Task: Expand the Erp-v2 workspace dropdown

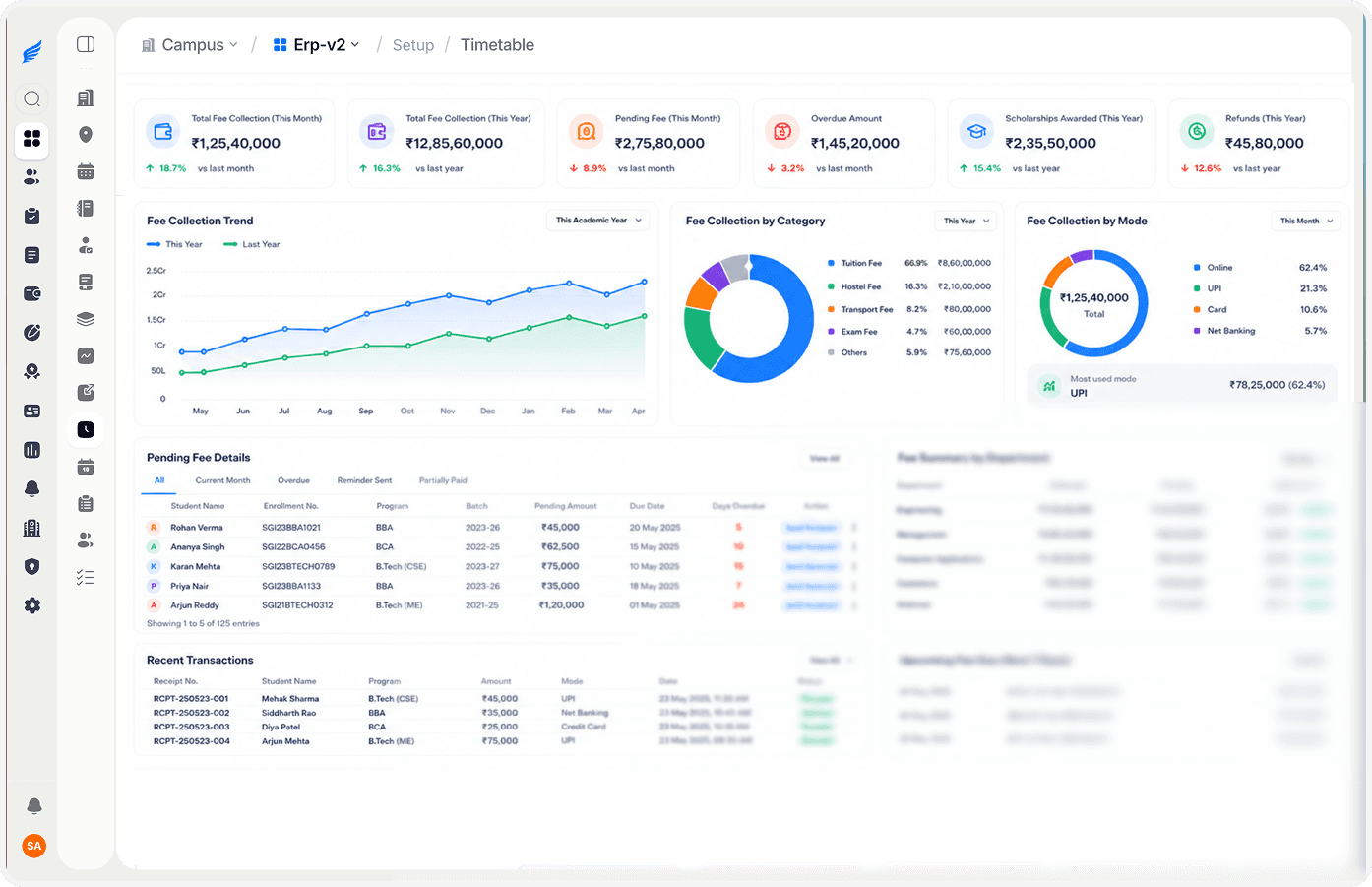Action: (x=317, y=45)
